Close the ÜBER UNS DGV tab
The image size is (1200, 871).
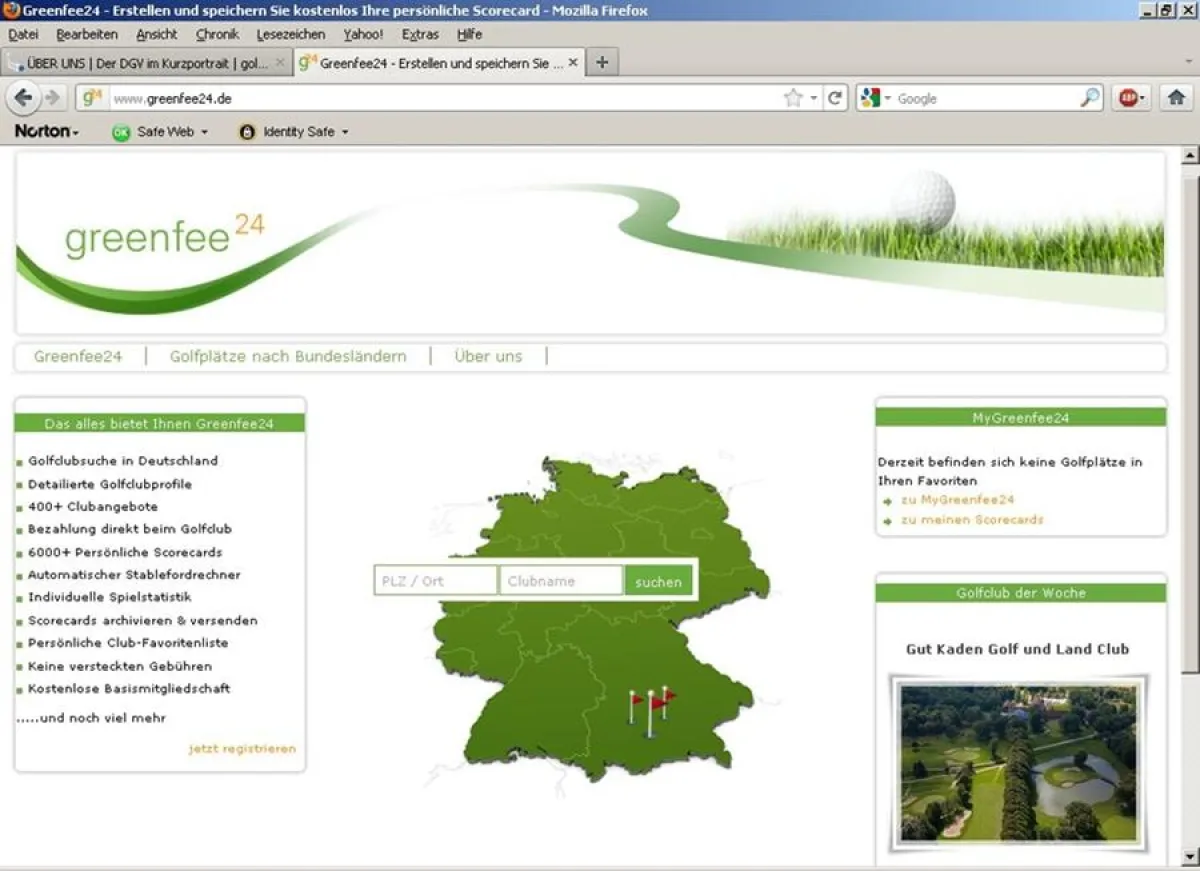pyautogui.click(x=280, y=62)
